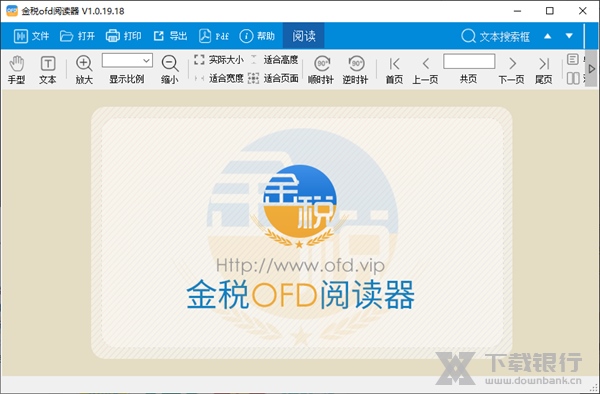
Task: Click the single-page layout icon
Action: click(572, 59)
